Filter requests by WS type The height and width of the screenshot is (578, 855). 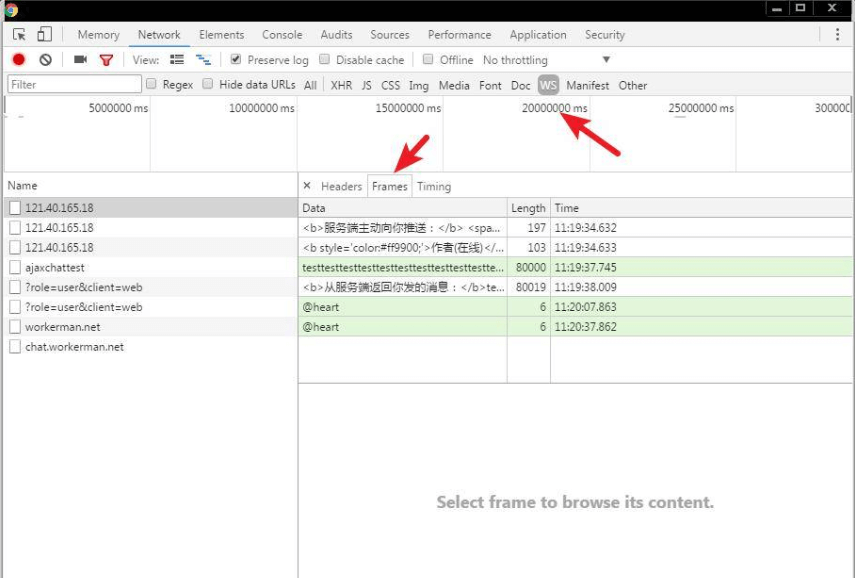point(546,86)
